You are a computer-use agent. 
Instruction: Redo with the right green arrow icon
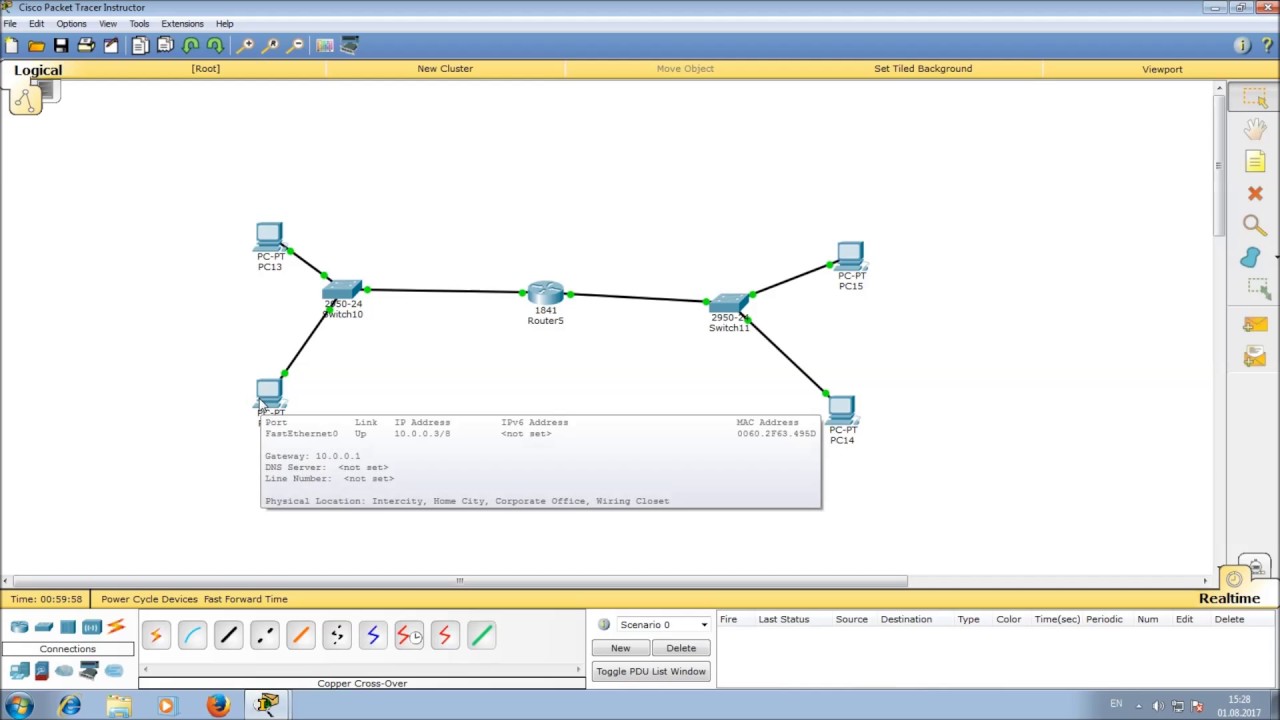click(x=215, y=45)
